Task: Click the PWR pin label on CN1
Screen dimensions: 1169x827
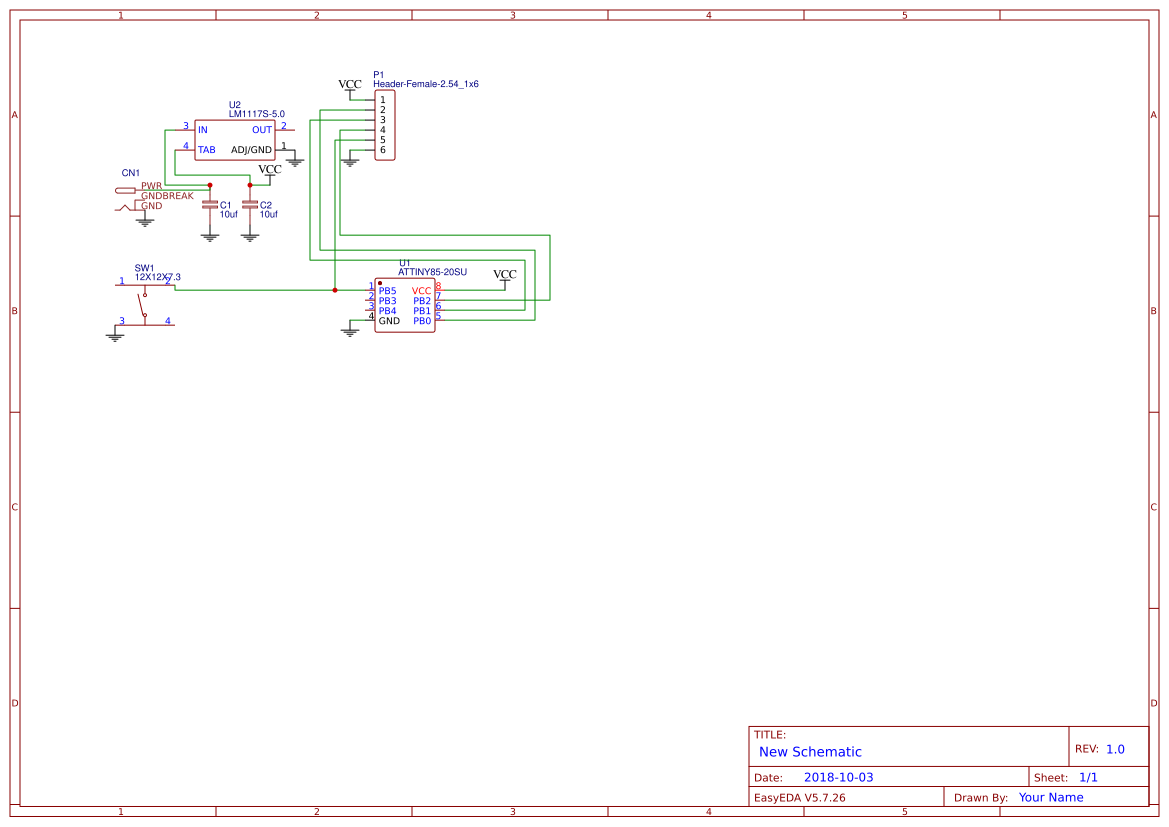Action: [151, 186]
